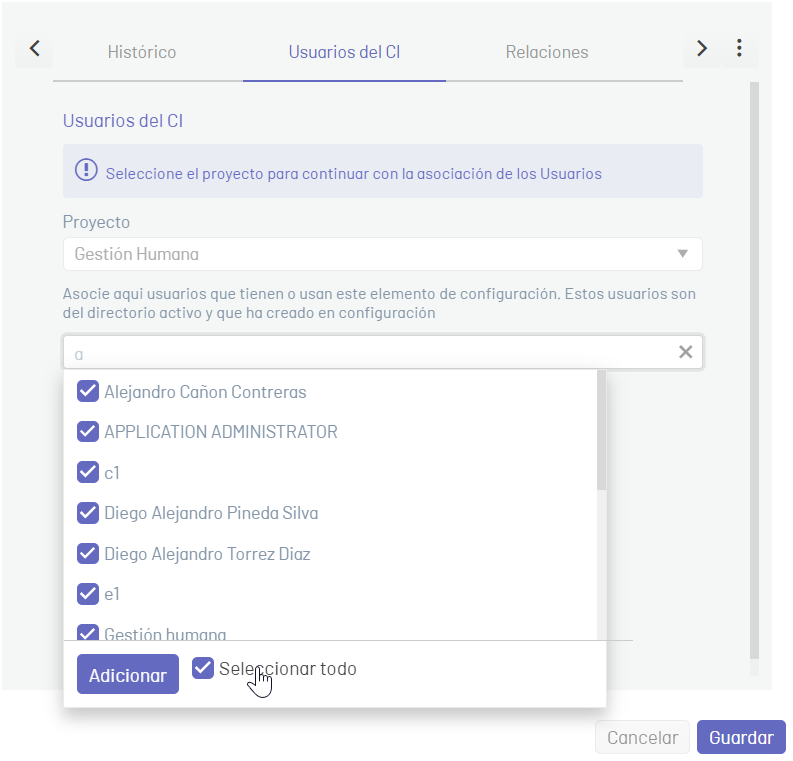Uncheck Alejandro Cañon Contreras
The width and height of the screenshot is (793, 761).
[x=87, y=391]
